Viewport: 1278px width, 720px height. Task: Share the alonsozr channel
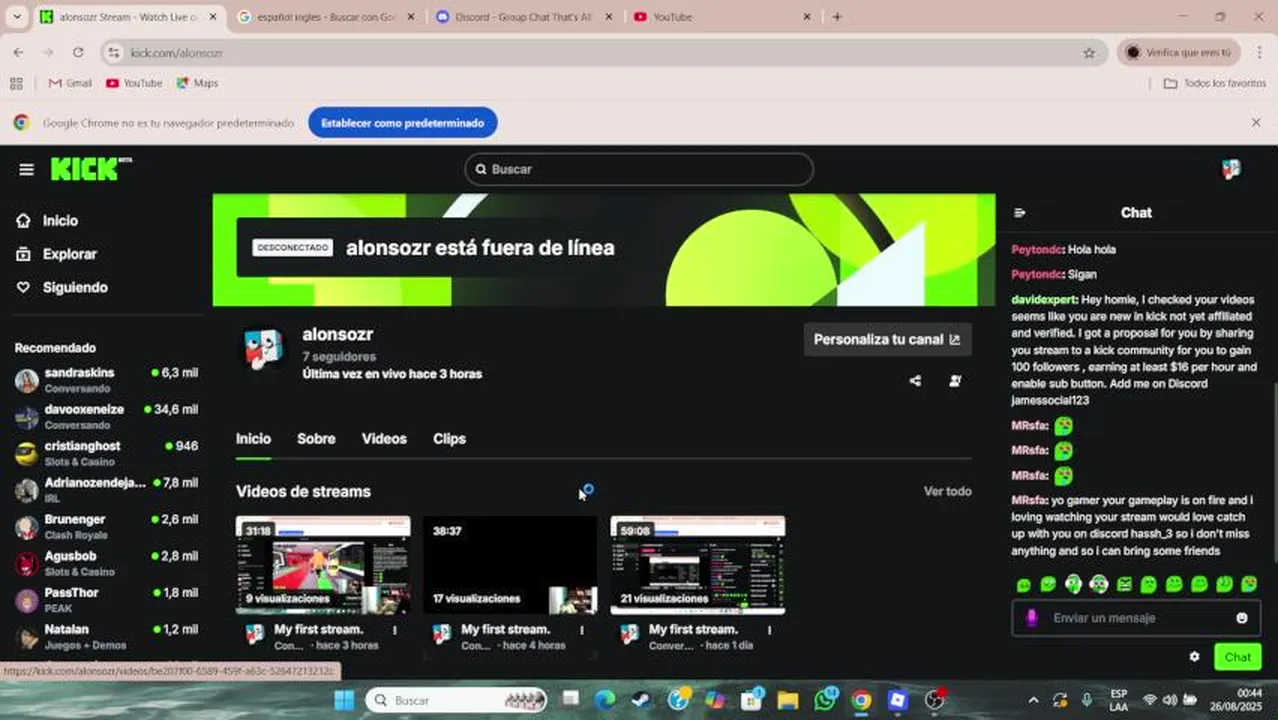[915, 381]
